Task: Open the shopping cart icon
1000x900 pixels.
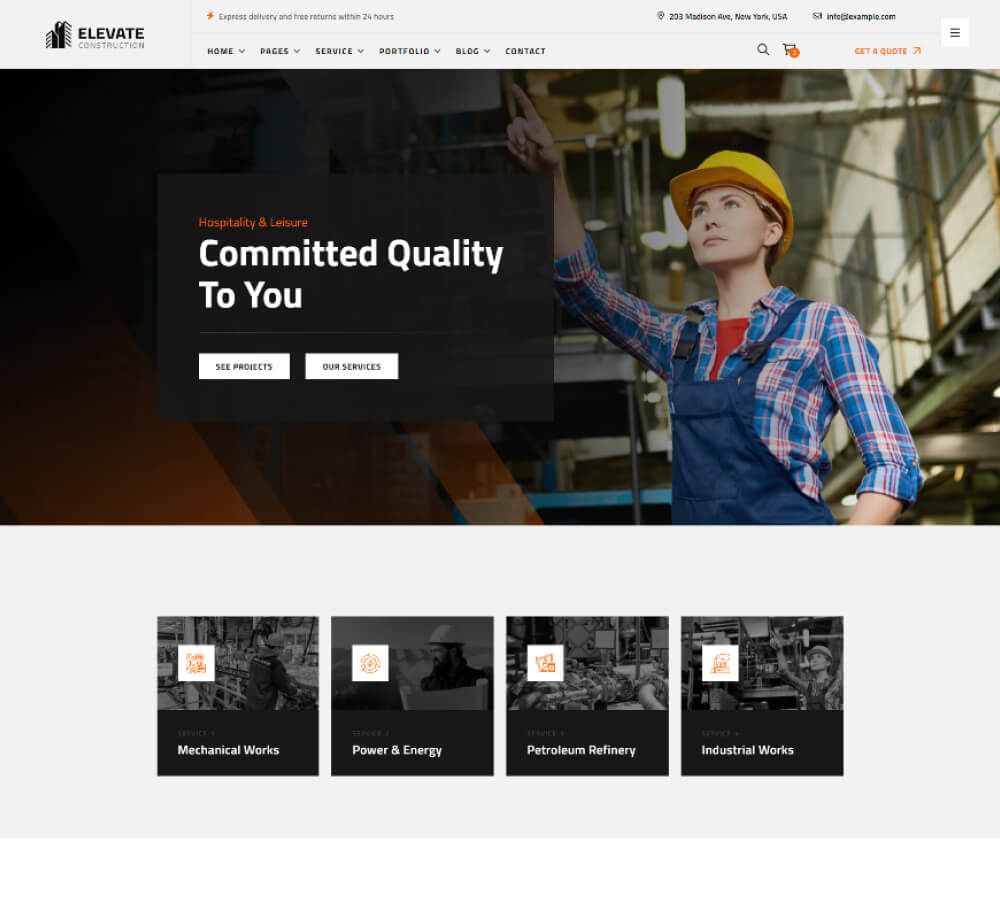Action: (x=789, y=49)
